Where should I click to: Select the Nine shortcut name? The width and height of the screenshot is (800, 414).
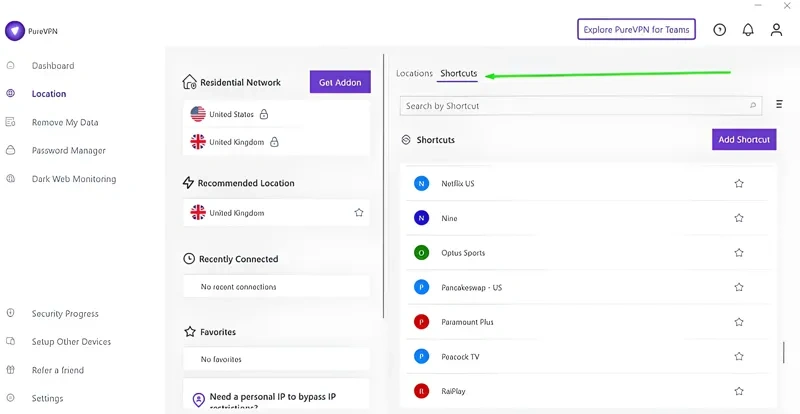(449, 218)
